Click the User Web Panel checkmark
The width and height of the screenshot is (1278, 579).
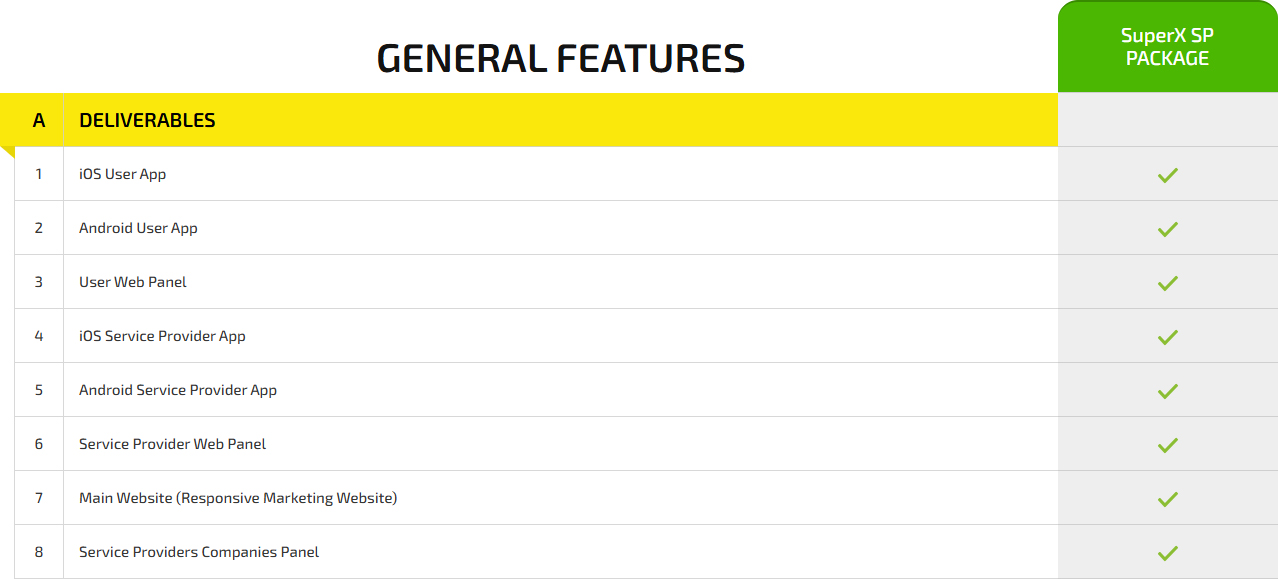[1167, 283]
